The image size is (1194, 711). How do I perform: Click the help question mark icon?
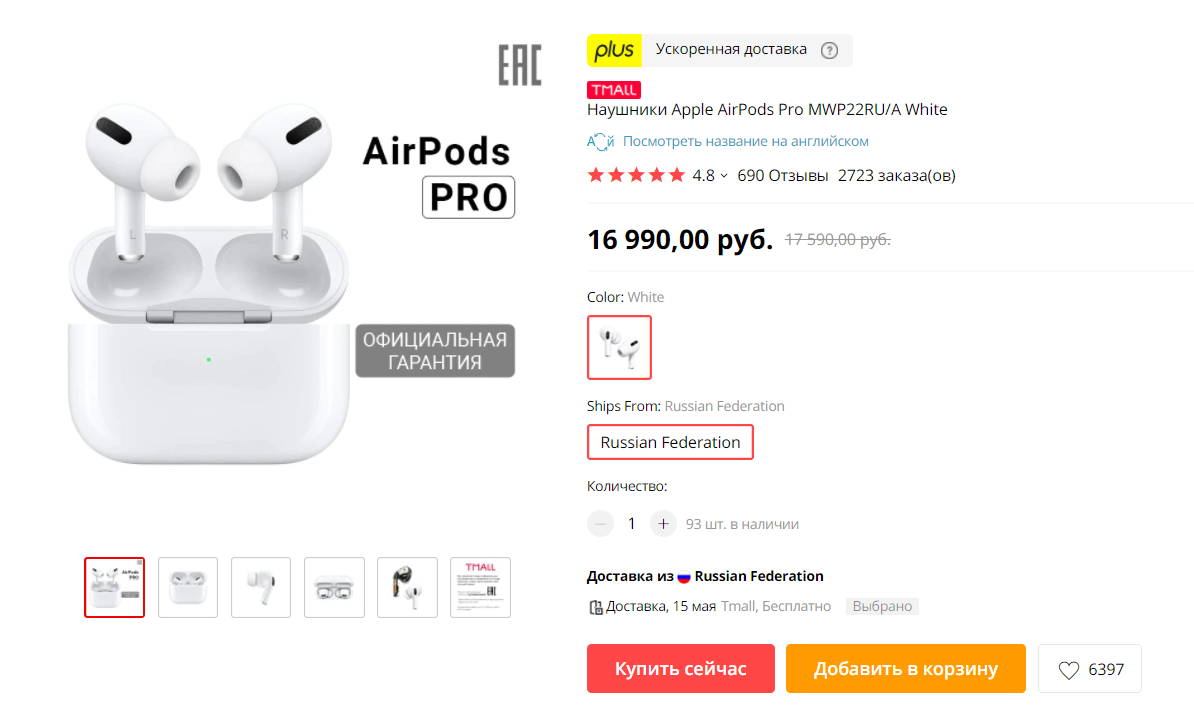pyautogui.click(x=829, y=50)
